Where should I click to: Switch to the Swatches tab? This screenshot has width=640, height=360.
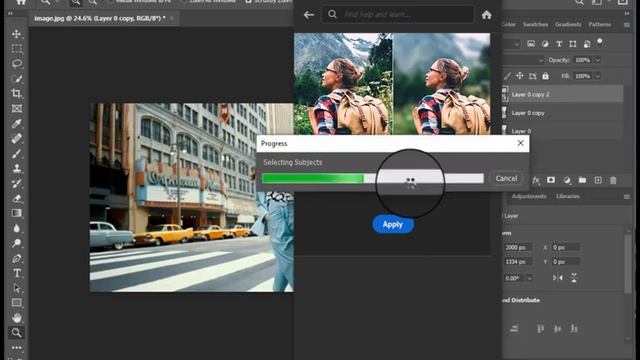click(x=535, y=24)
